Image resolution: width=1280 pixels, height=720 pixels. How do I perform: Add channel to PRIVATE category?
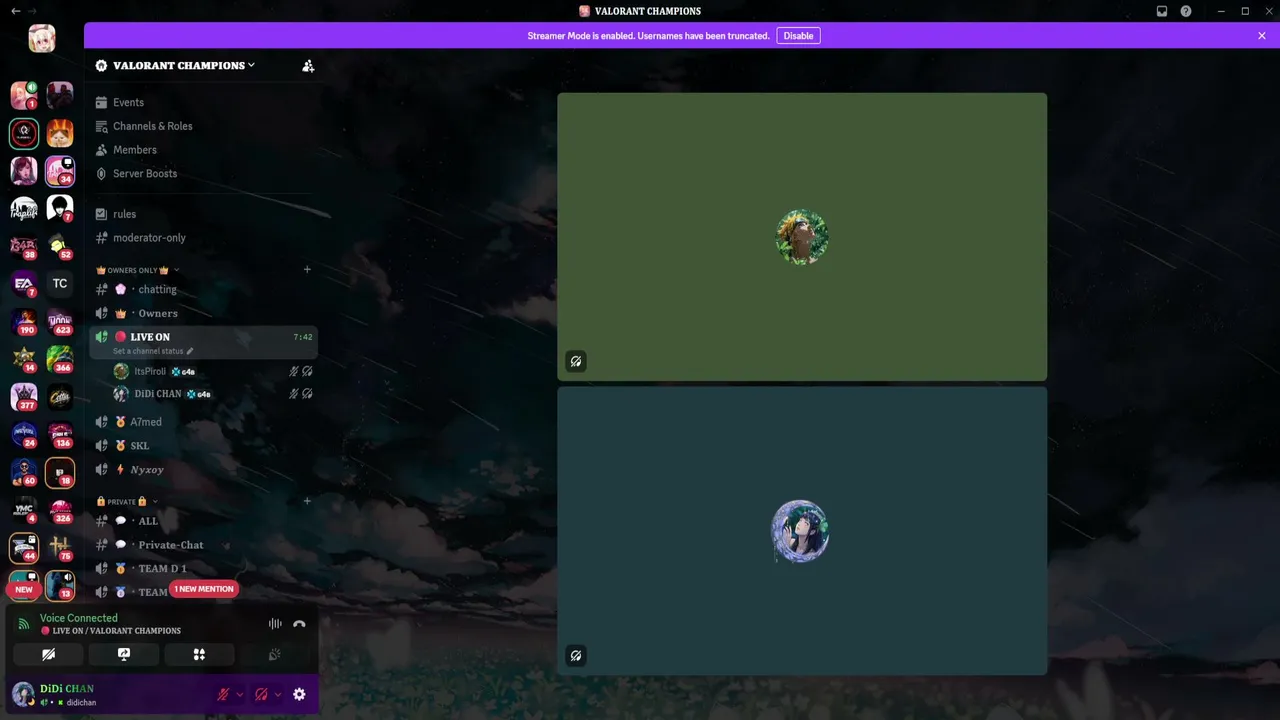click(x=307, y=501)
